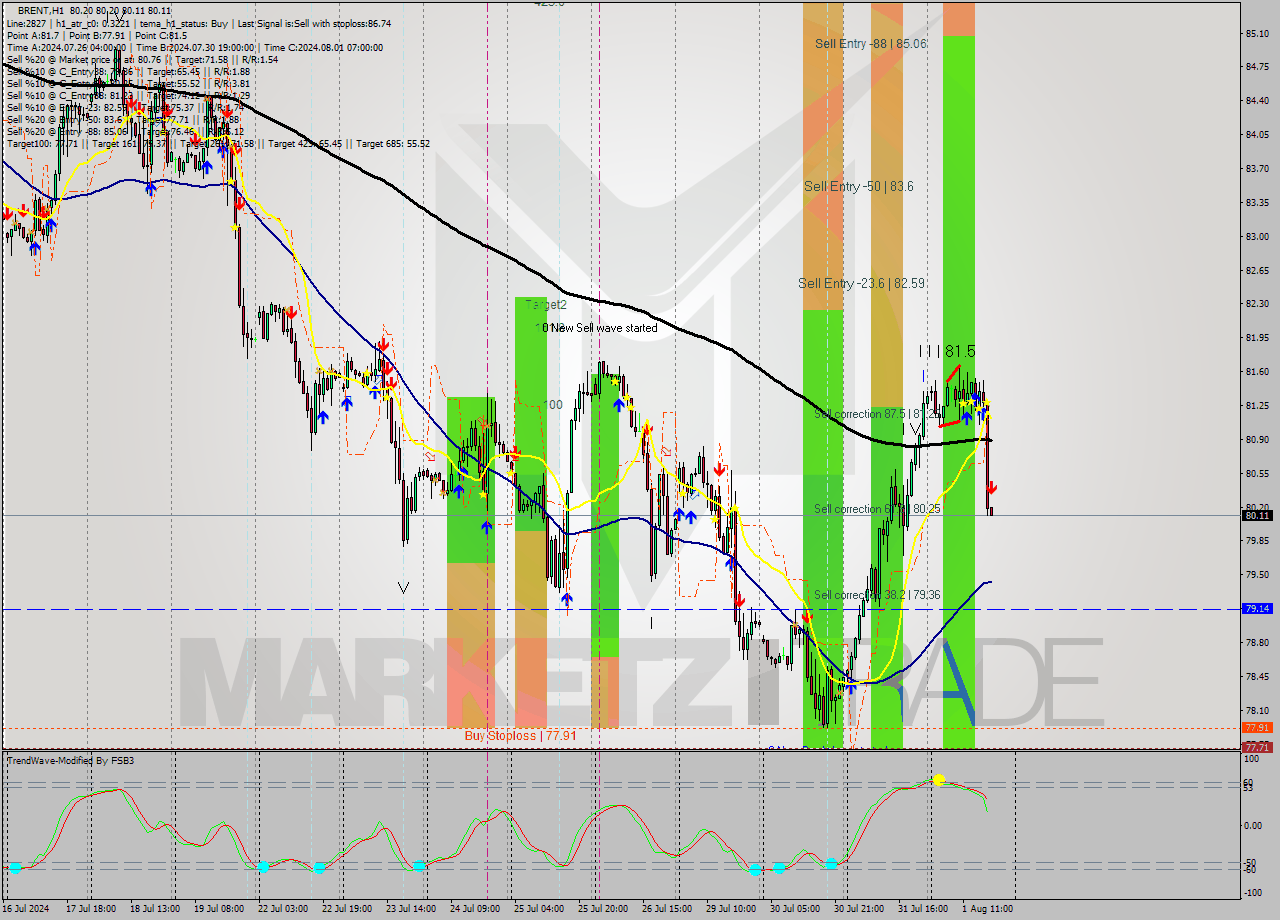Click 79.50 on the price axis
The width and height of the screenshot is (1280, 920).
pyautogui.click(x=1257, y=575)
